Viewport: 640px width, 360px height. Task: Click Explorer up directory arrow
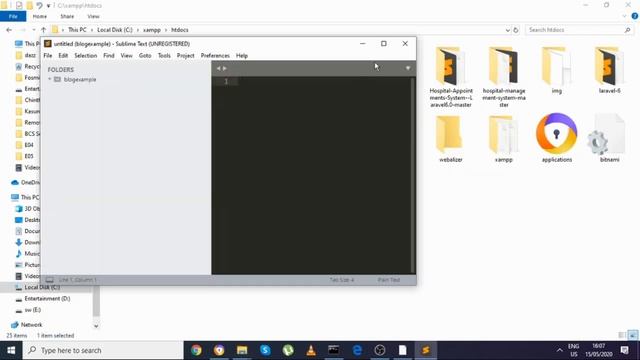[x=43, y=30]
